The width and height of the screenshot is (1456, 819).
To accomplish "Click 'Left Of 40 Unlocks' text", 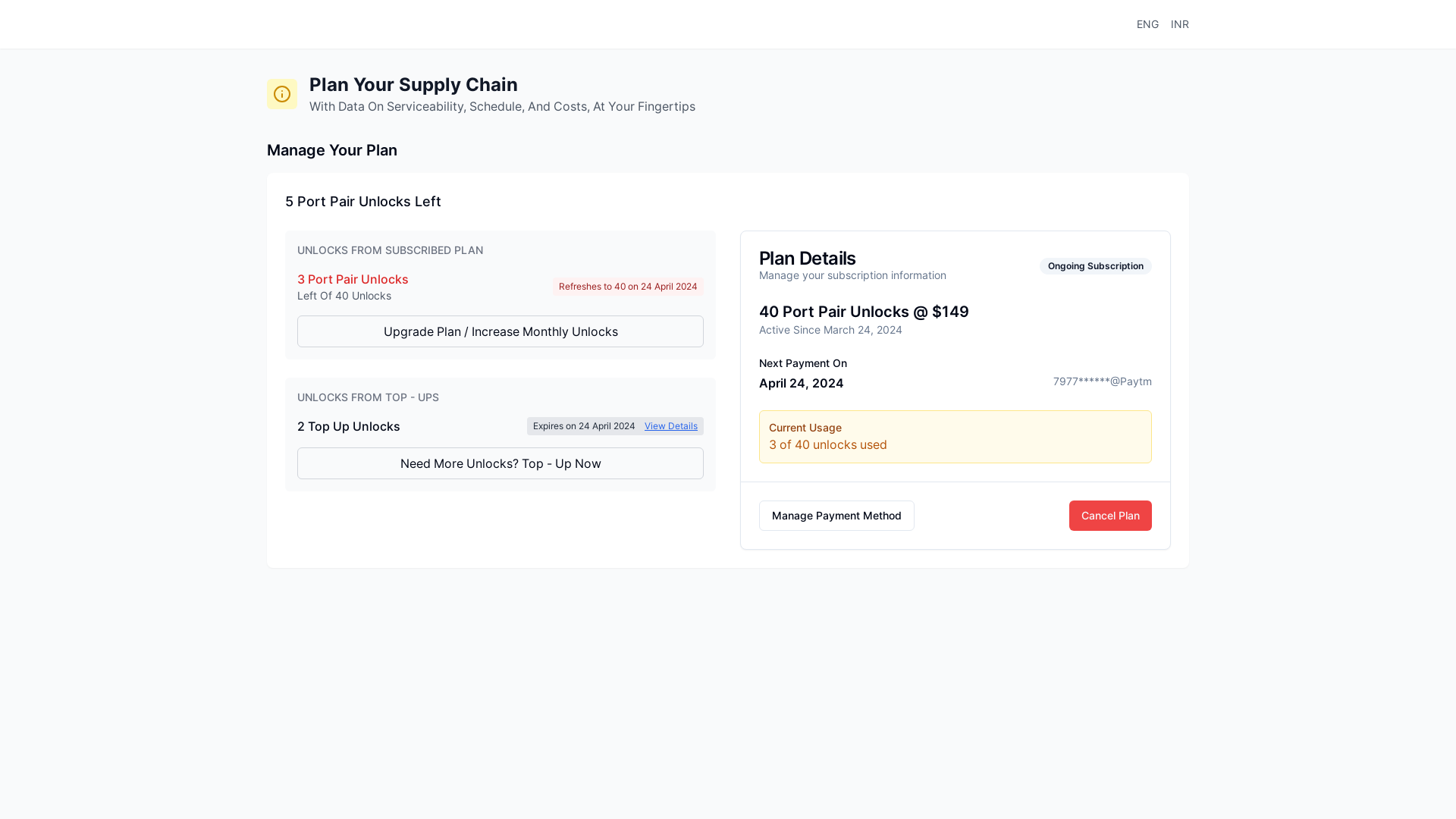I will coord(344,296).
